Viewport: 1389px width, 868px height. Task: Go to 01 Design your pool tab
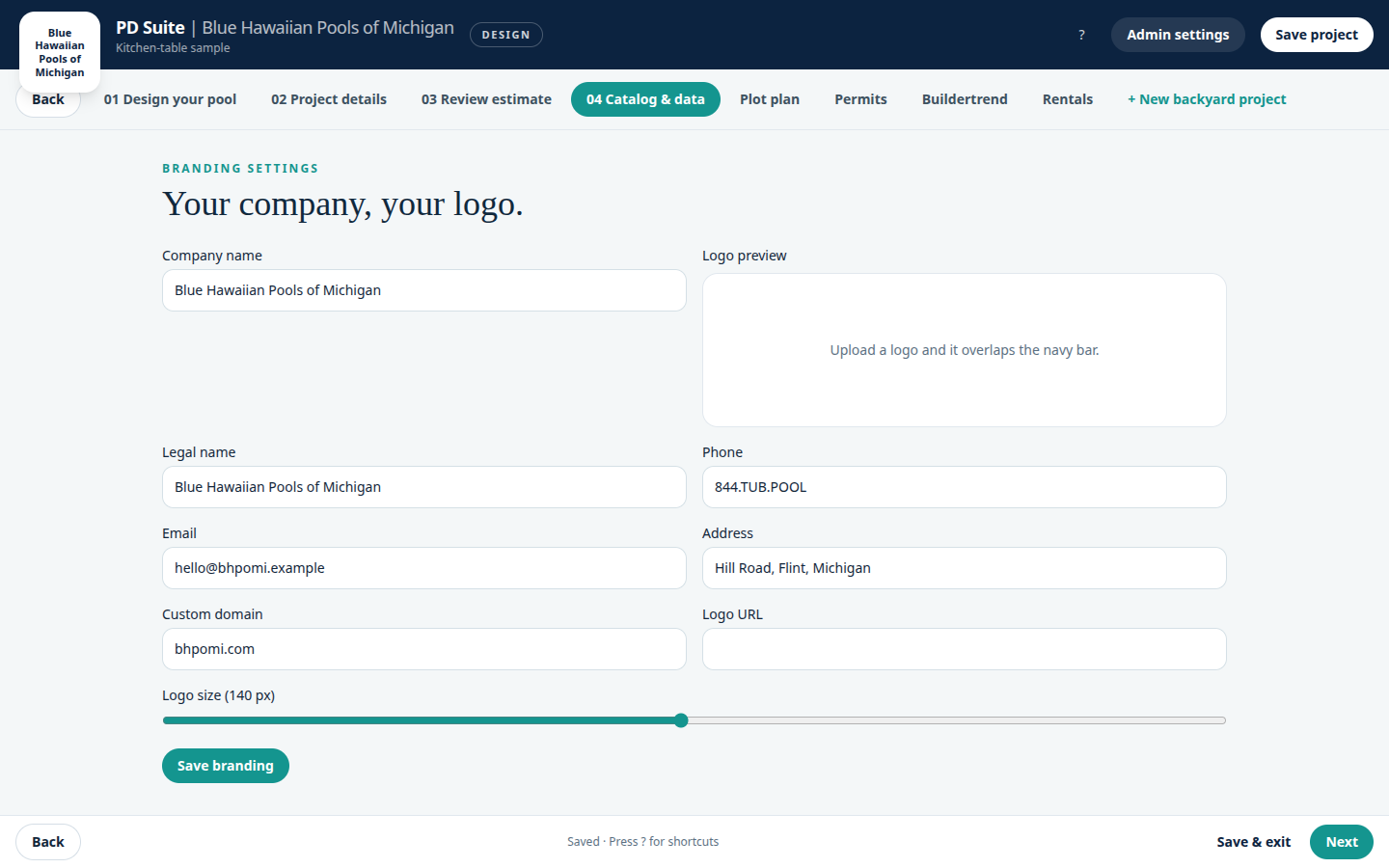(170, 99)
